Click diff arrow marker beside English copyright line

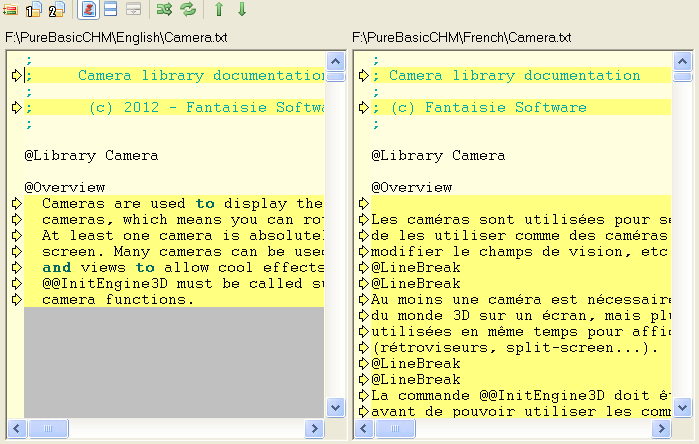pos(16,108)
